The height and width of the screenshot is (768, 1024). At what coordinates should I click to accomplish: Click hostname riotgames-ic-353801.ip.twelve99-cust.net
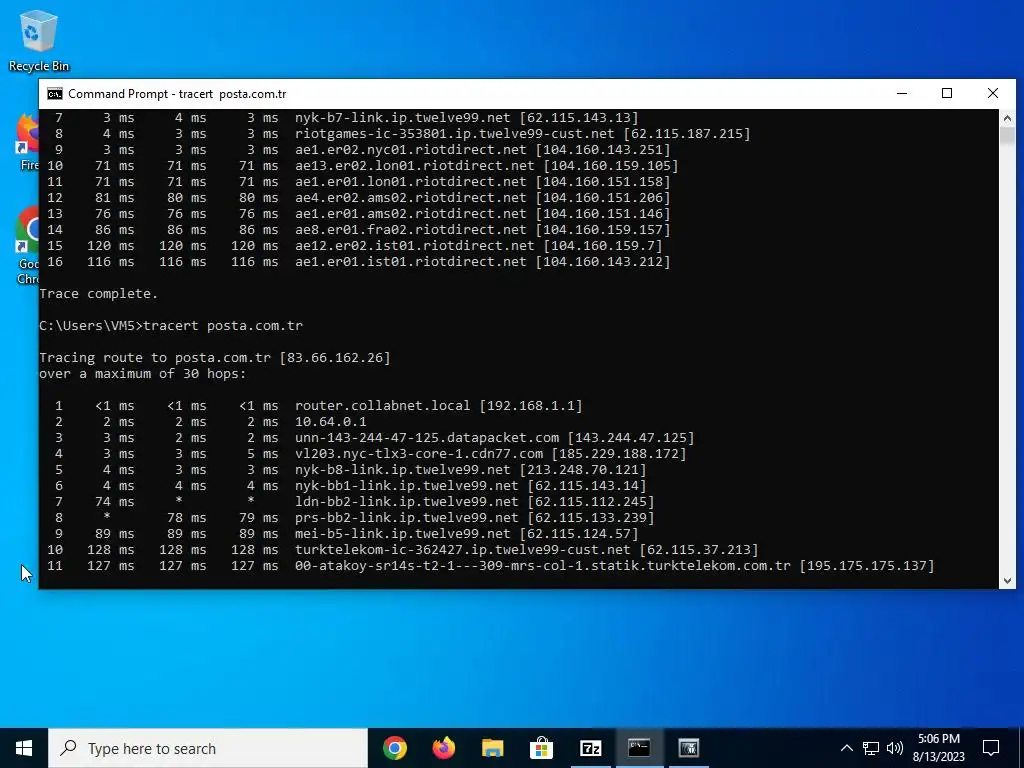pyautogui.click(x=455, y=134)
